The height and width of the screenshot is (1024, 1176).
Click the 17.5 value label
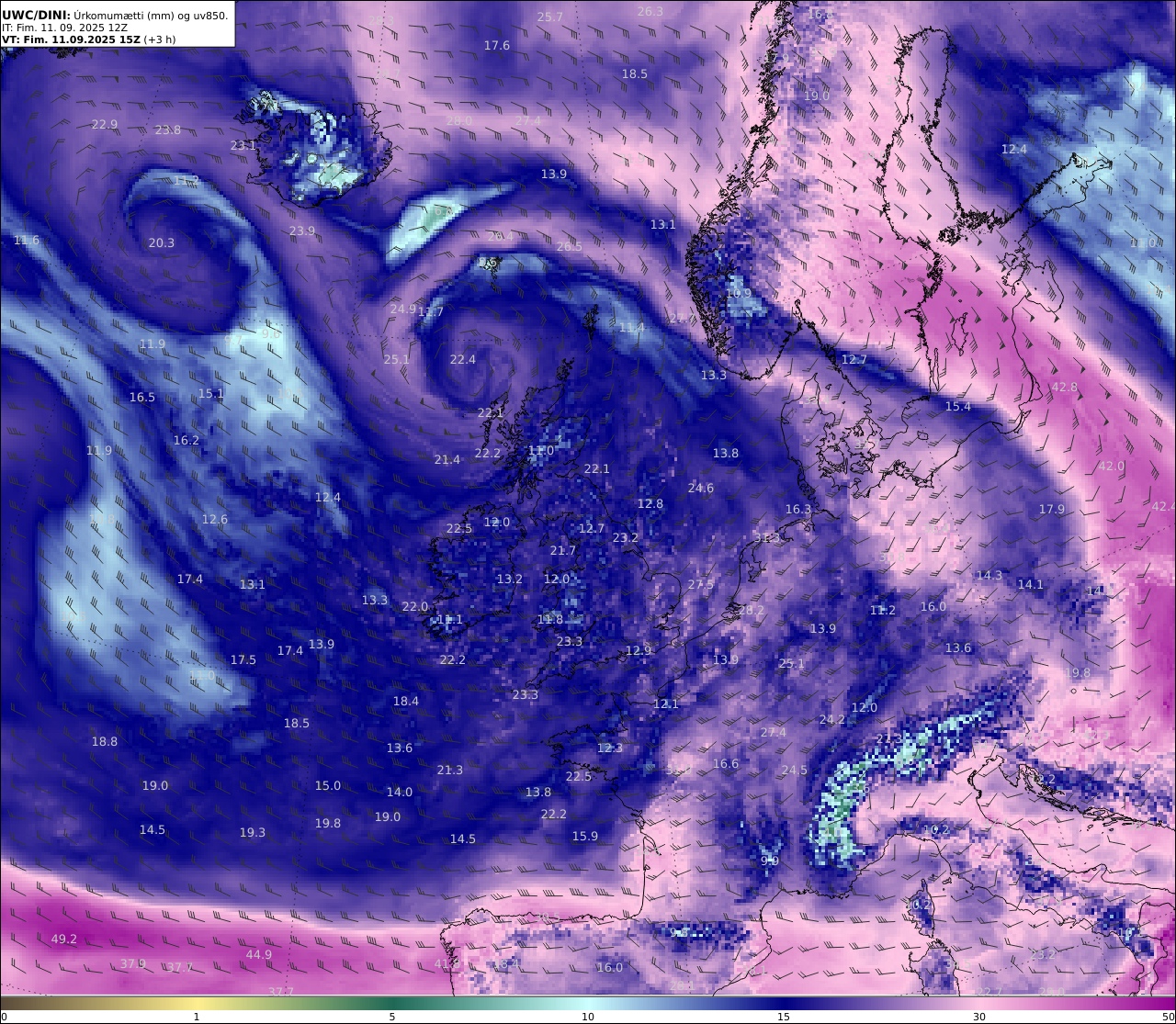[x=243, y=659]
